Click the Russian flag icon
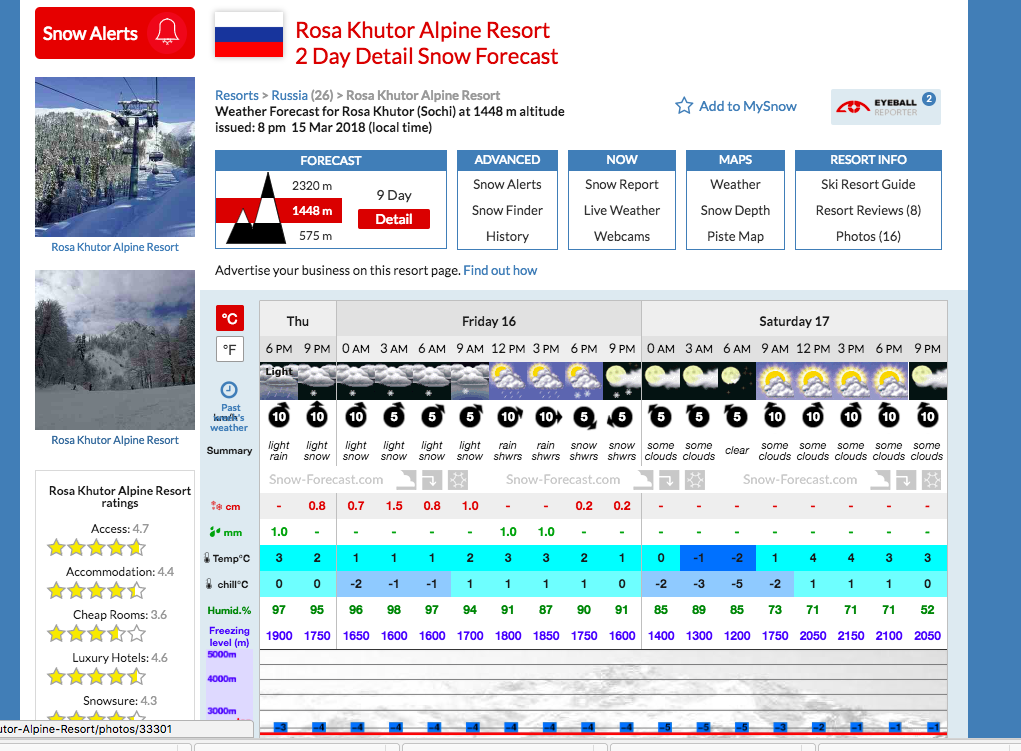The image size is (1021, 751). click(249, 34)
